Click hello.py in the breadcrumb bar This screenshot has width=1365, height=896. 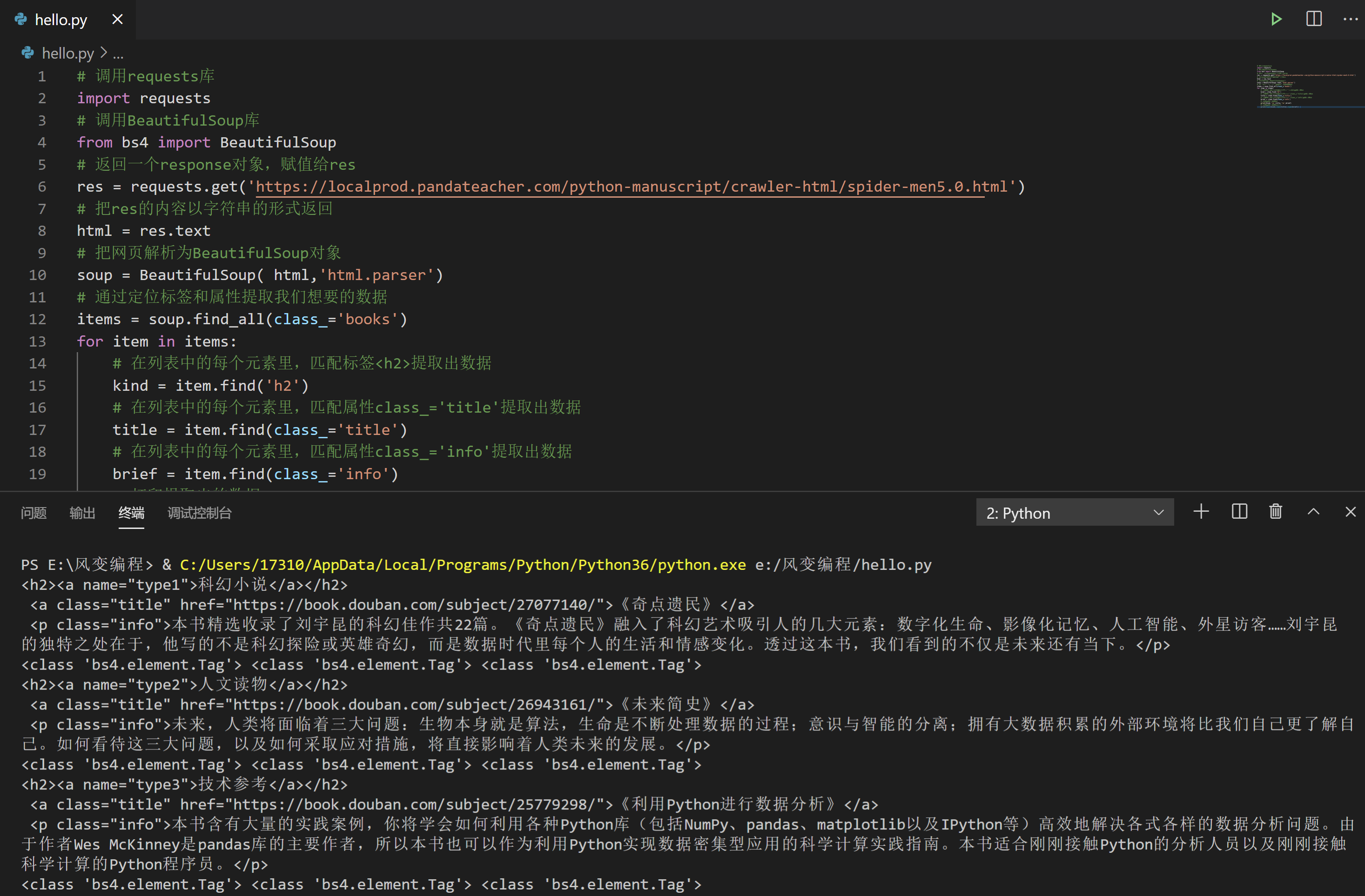coord(67,53)
